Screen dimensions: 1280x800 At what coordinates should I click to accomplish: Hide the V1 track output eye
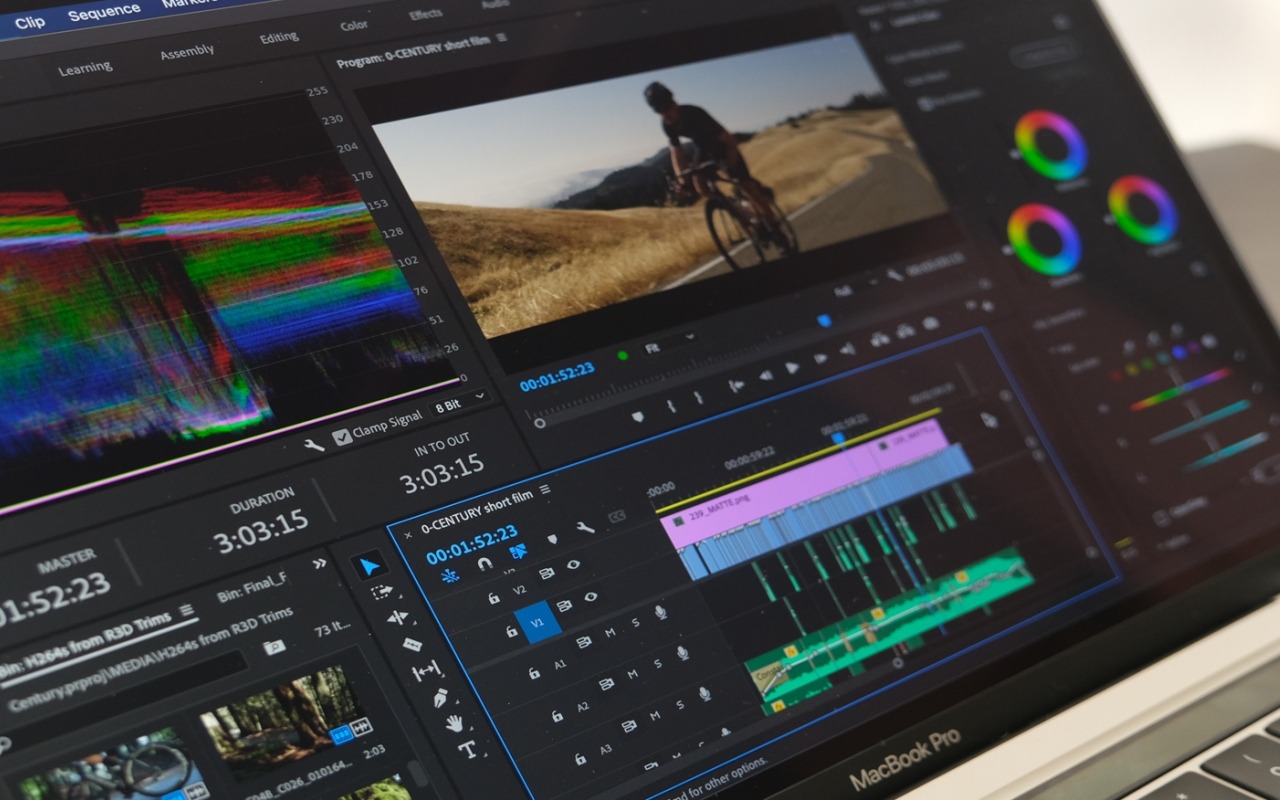click(591, 597)
